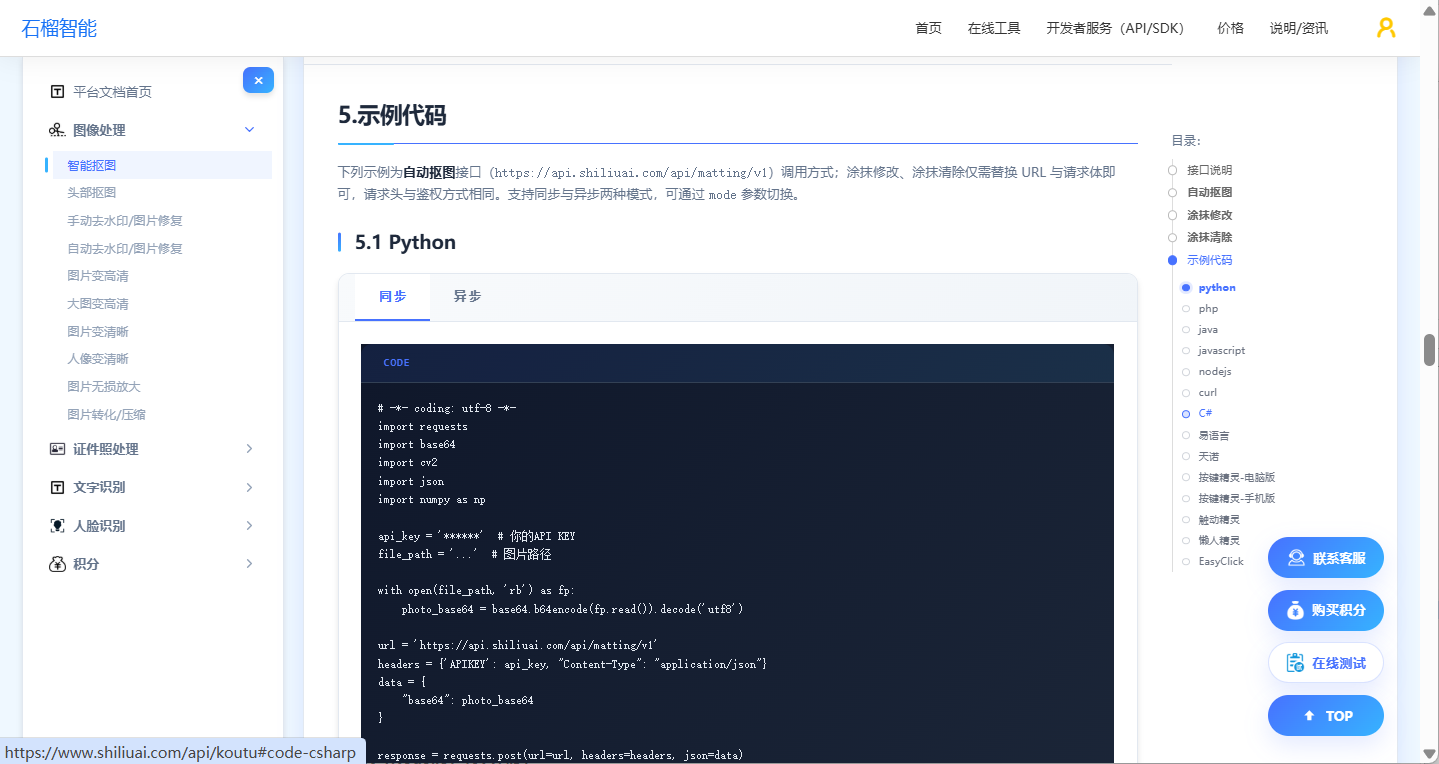Click the 文字识别 text icon
The image size is (1439, 764).
(57, 487)
